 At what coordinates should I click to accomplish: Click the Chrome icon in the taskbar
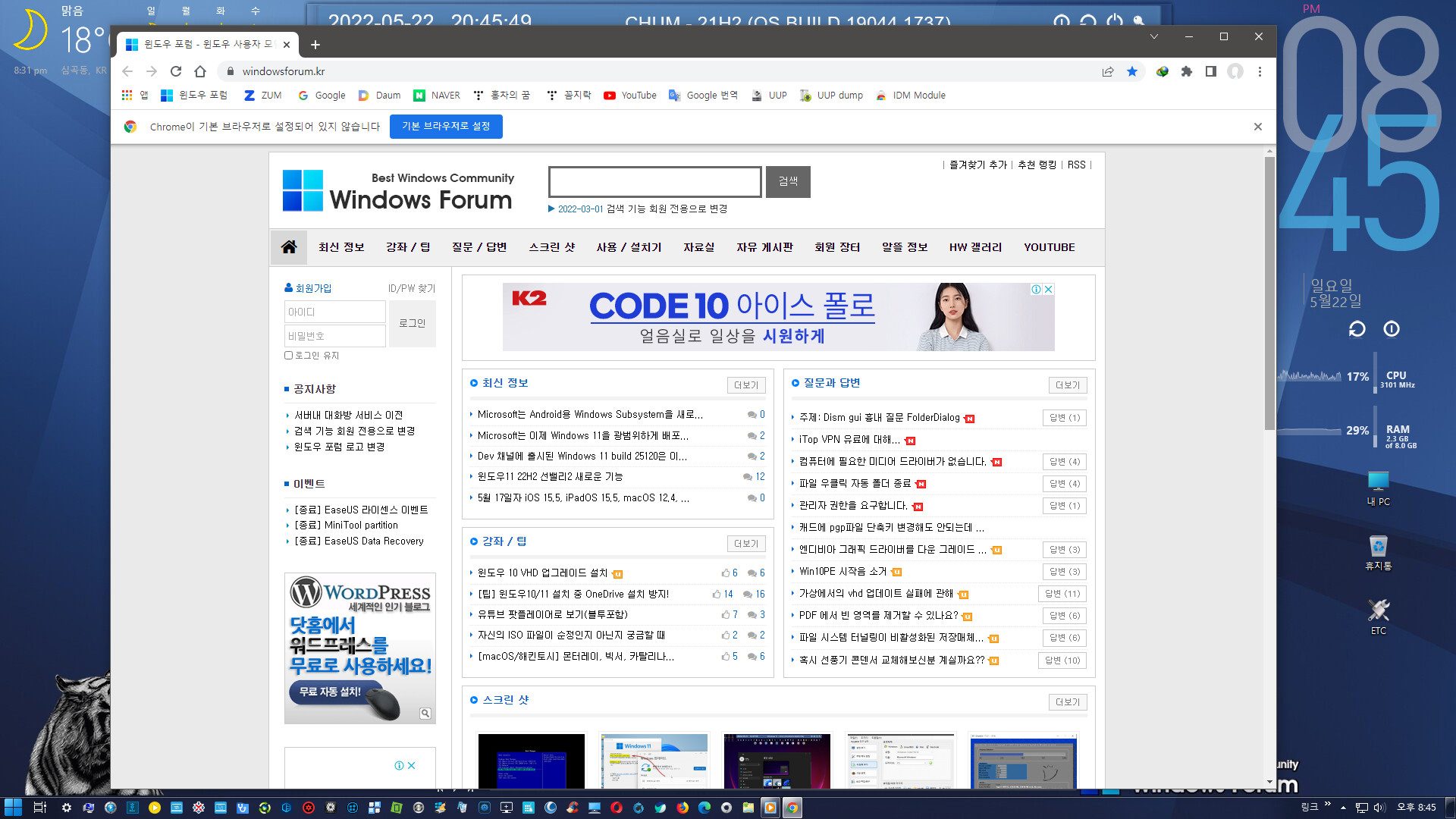[x=792, y=808]
